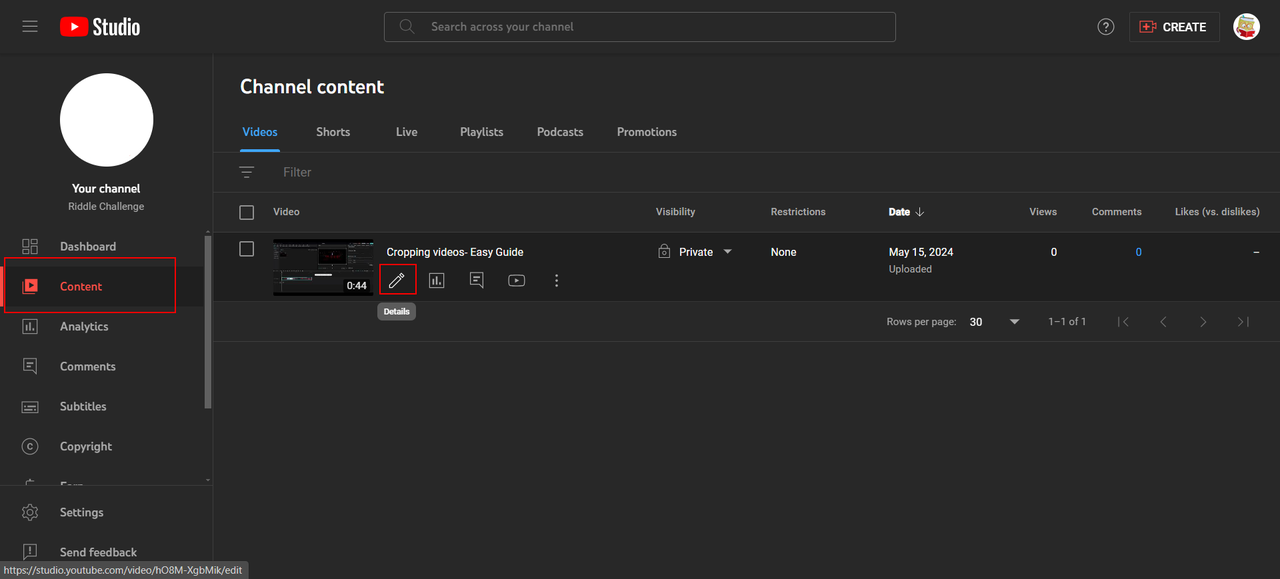Click the Comments column header
Screen dimensions: 1280x579
click(x=1116, y=212)
